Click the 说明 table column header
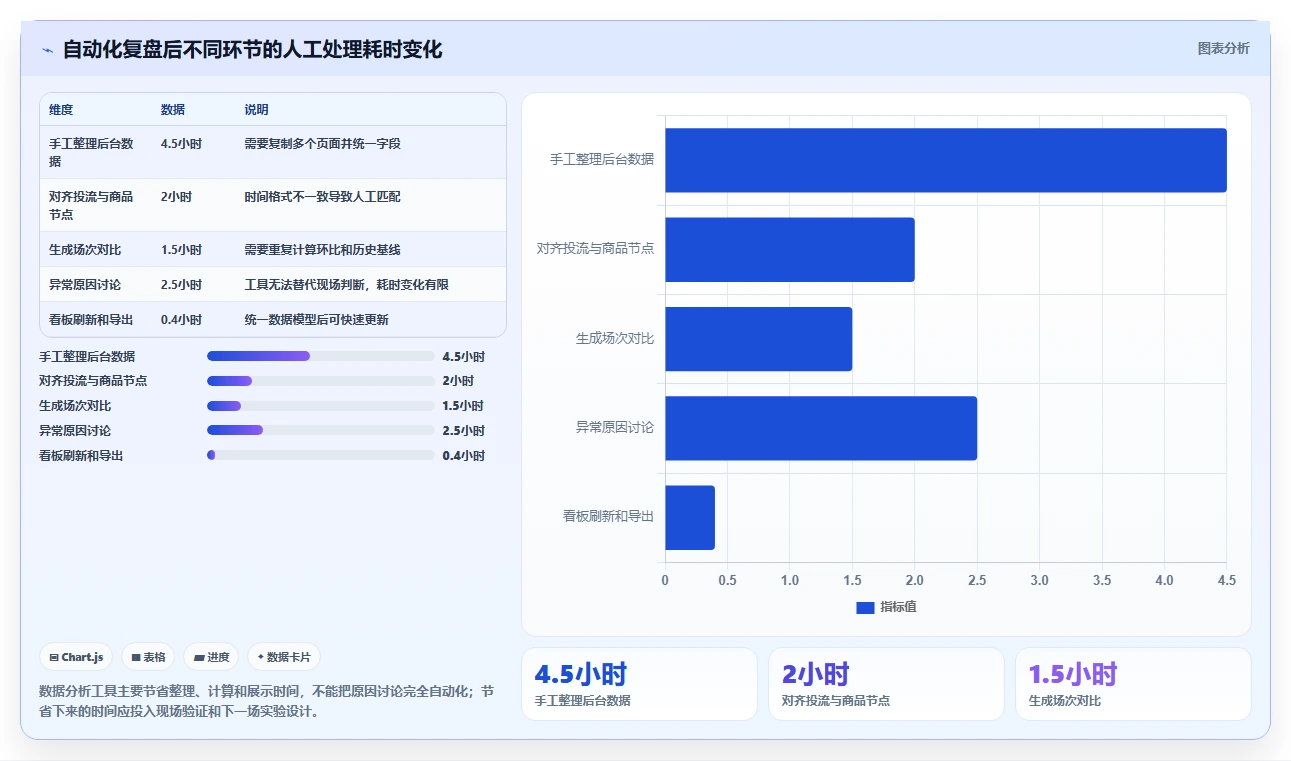The image size is (1291, 761). click(257, 110)
